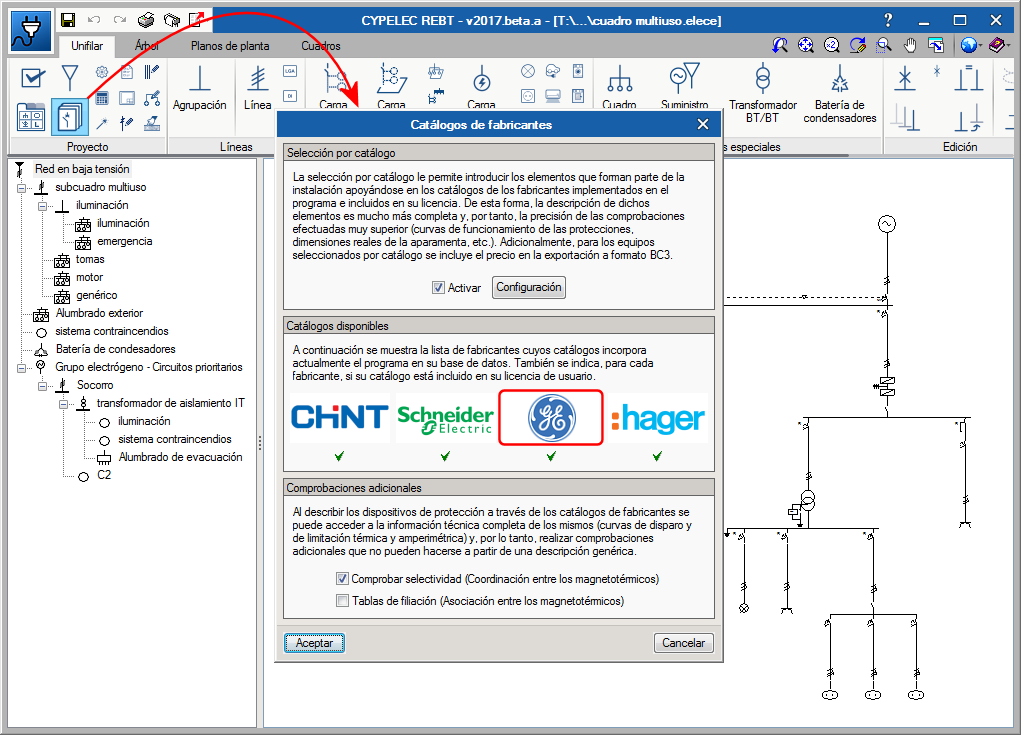The width and height of the screenshot is (1021, 735).
Task: Click the question mark help button in title bar
Action: click(888, 20)
